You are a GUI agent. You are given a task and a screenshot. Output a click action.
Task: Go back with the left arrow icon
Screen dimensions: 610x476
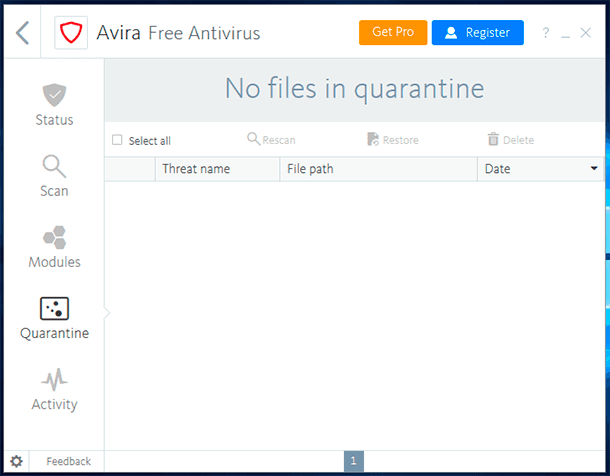[23, 33]
